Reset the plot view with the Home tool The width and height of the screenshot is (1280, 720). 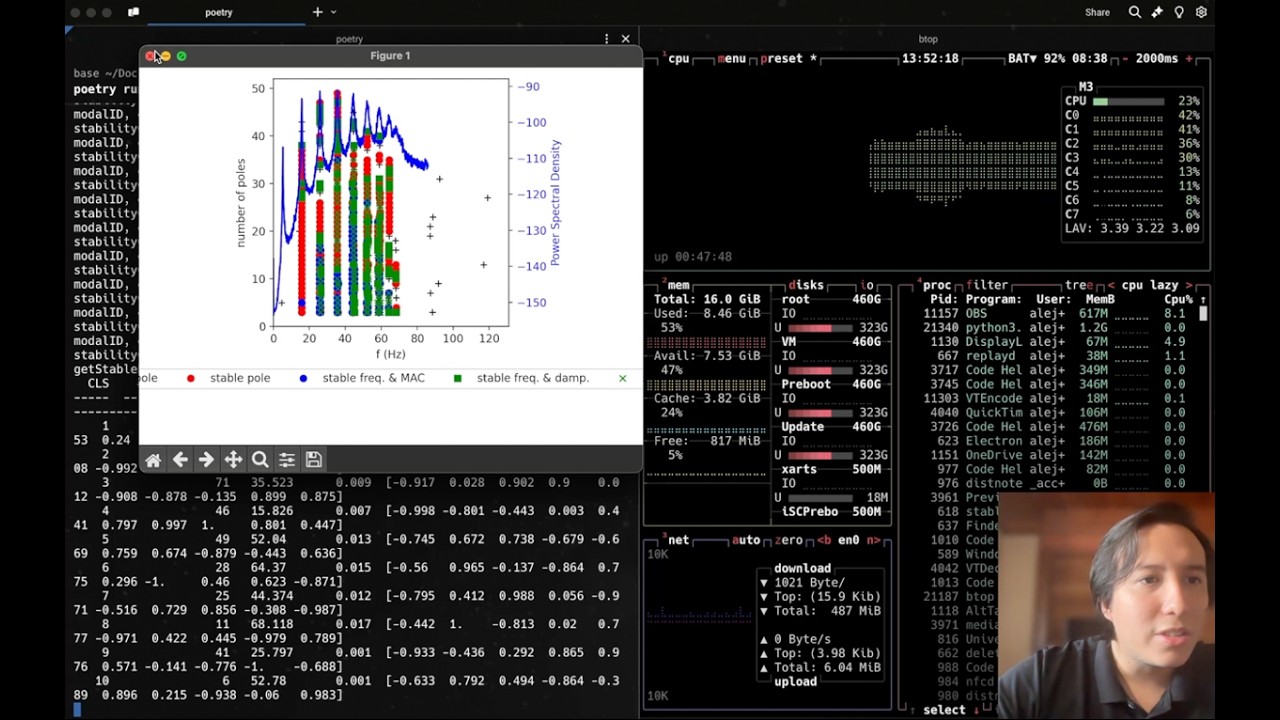pyautogui.click(x=153, y=459)
